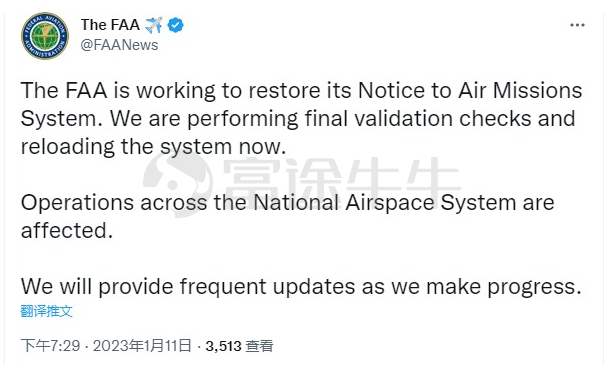The height and width of the screenshot is (367, 605).
Task: Click the airplane emoji beside The FAA
Action: [x=154, y=25]
